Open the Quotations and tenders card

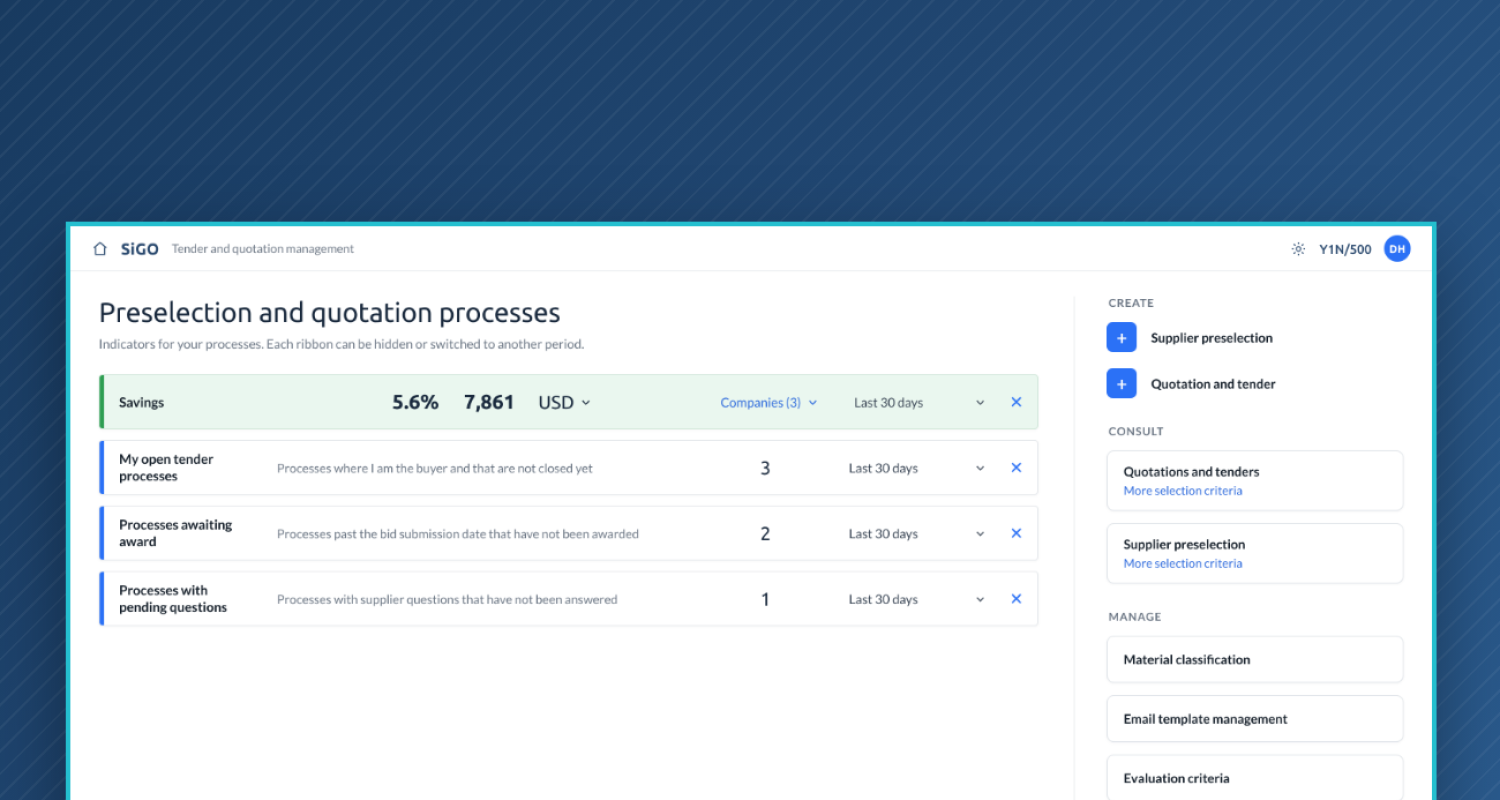[x=1255, y=480]
